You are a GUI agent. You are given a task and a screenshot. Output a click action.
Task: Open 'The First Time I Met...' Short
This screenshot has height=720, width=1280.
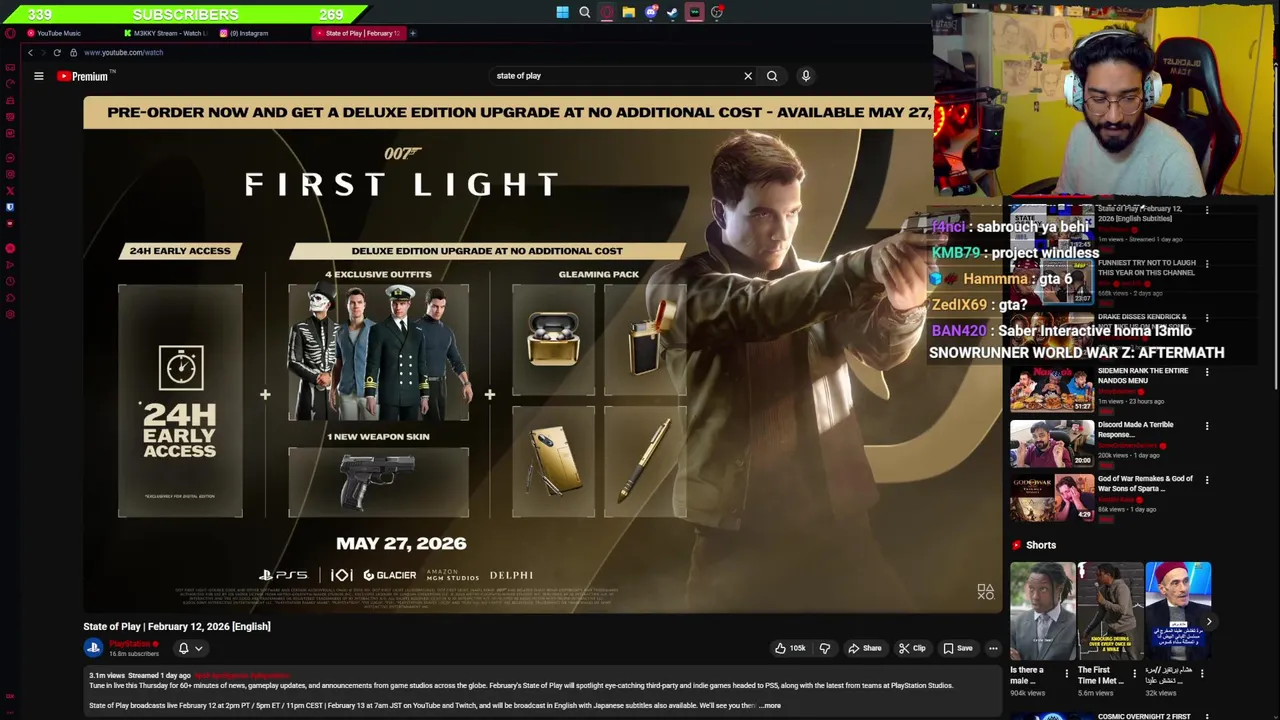click(1110, 610)
